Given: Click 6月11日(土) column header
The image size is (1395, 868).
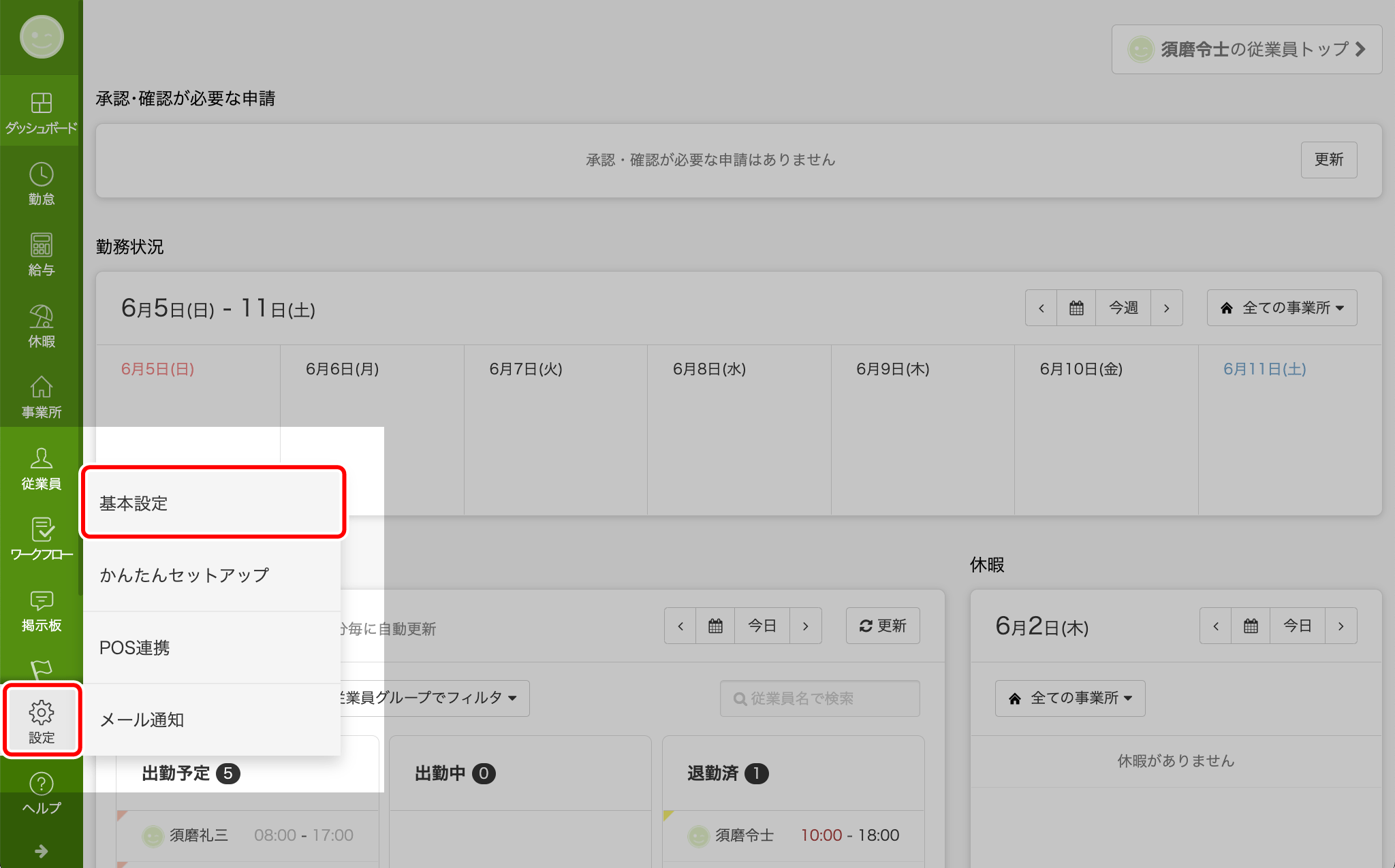Looking at the screenshot, I should pos(1264,369).
